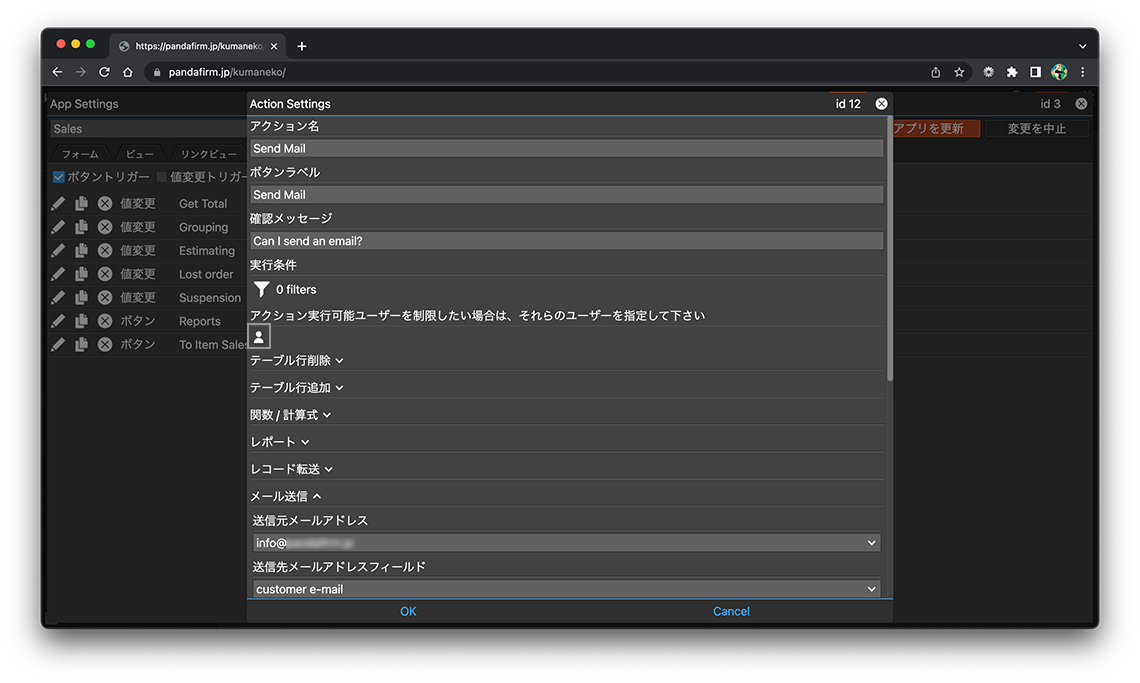Delete the Suspension action with X icon
Image resolution: width=1140 pixels, height=683 pixels.
click(x=105, y=298)
